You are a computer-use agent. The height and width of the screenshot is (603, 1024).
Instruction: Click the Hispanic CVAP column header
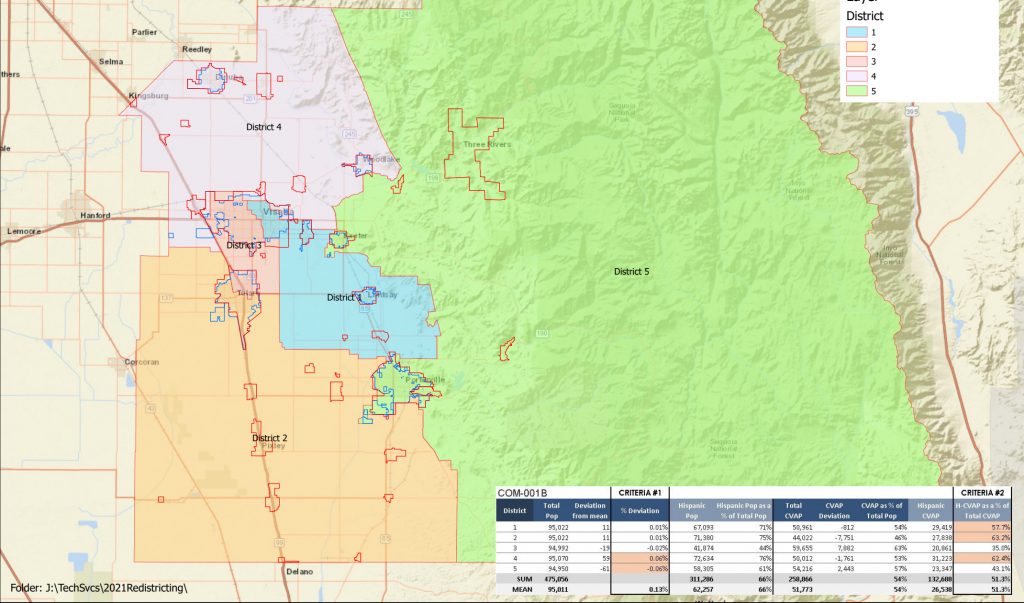click(930, 510)
